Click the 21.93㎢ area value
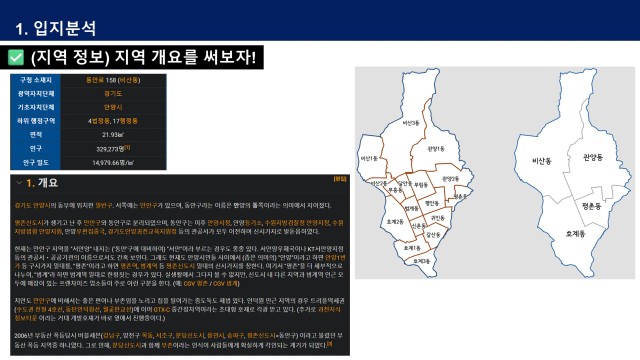This screenshot has width=640, height=360. pyautogui.click(x=113, y=135)
